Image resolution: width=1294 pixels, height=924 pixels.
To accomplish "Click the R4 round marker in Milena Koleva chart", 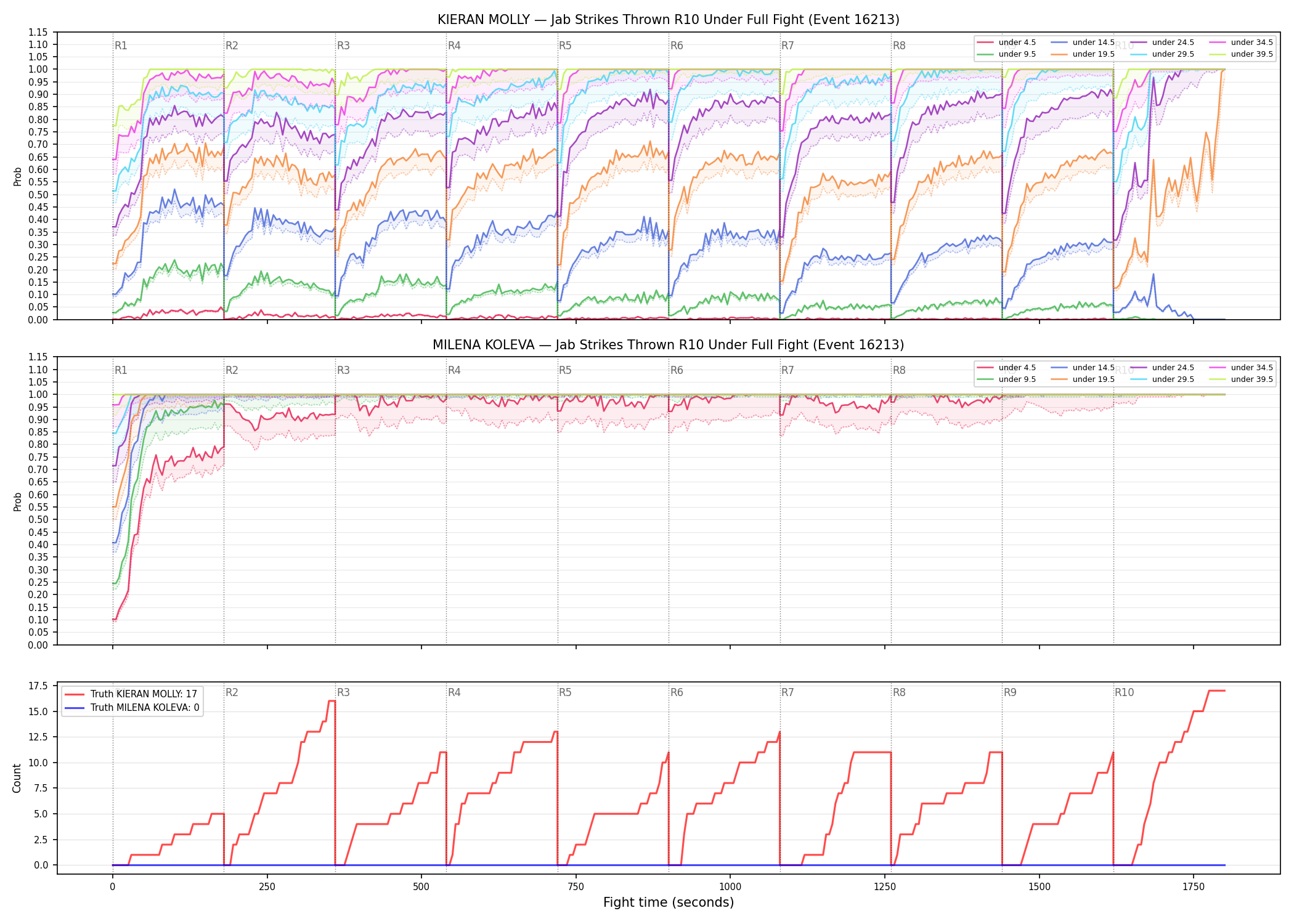I will click(x=454, y=370).
